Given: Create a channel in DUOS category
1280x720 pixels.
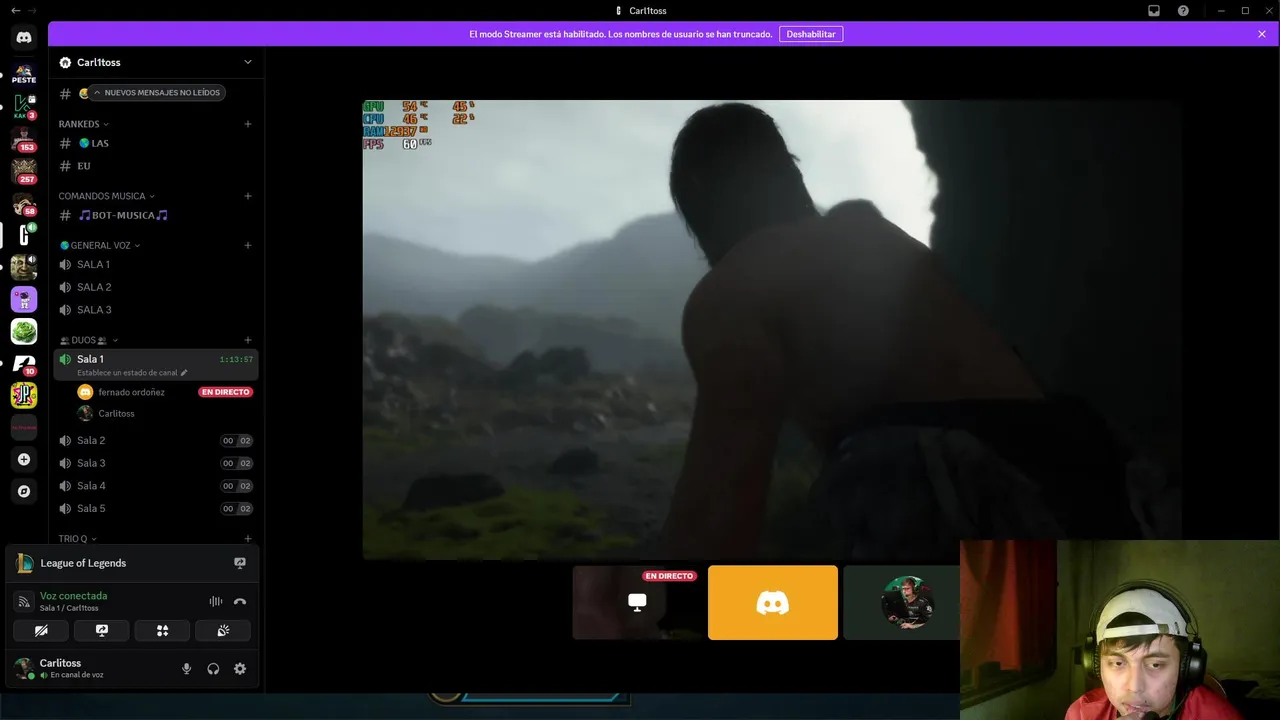Looking at the screenshot, I should click(248, 340).
